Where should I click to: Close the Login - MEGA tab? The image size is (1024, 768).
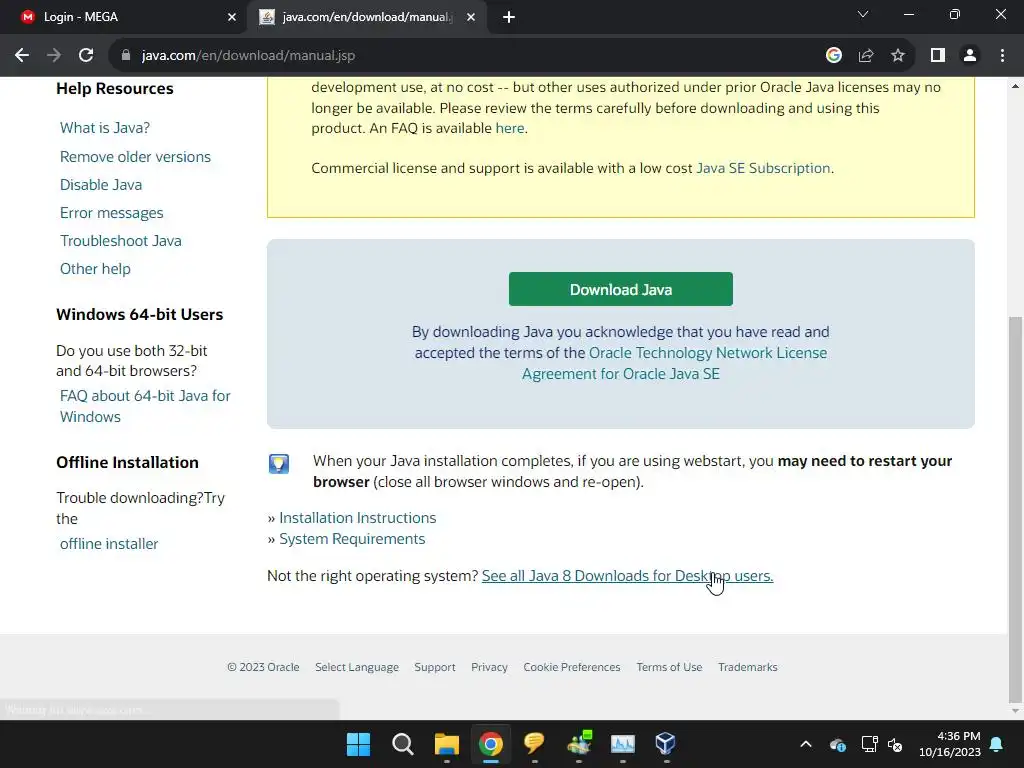[x=232, y=17]
